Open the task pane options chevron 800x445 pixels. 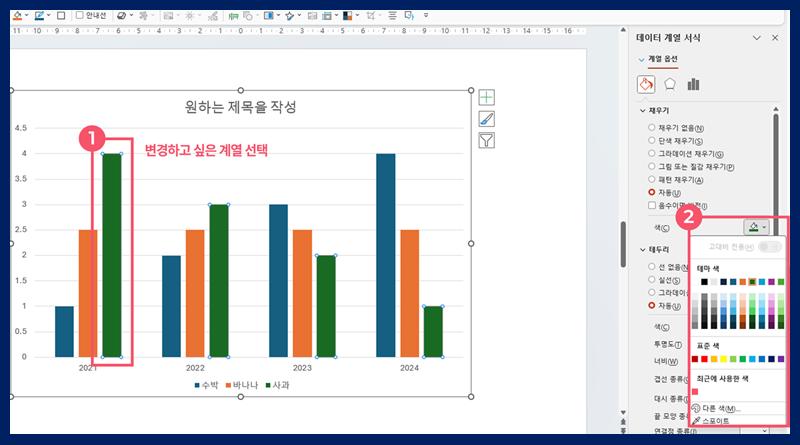click(757, 38)
